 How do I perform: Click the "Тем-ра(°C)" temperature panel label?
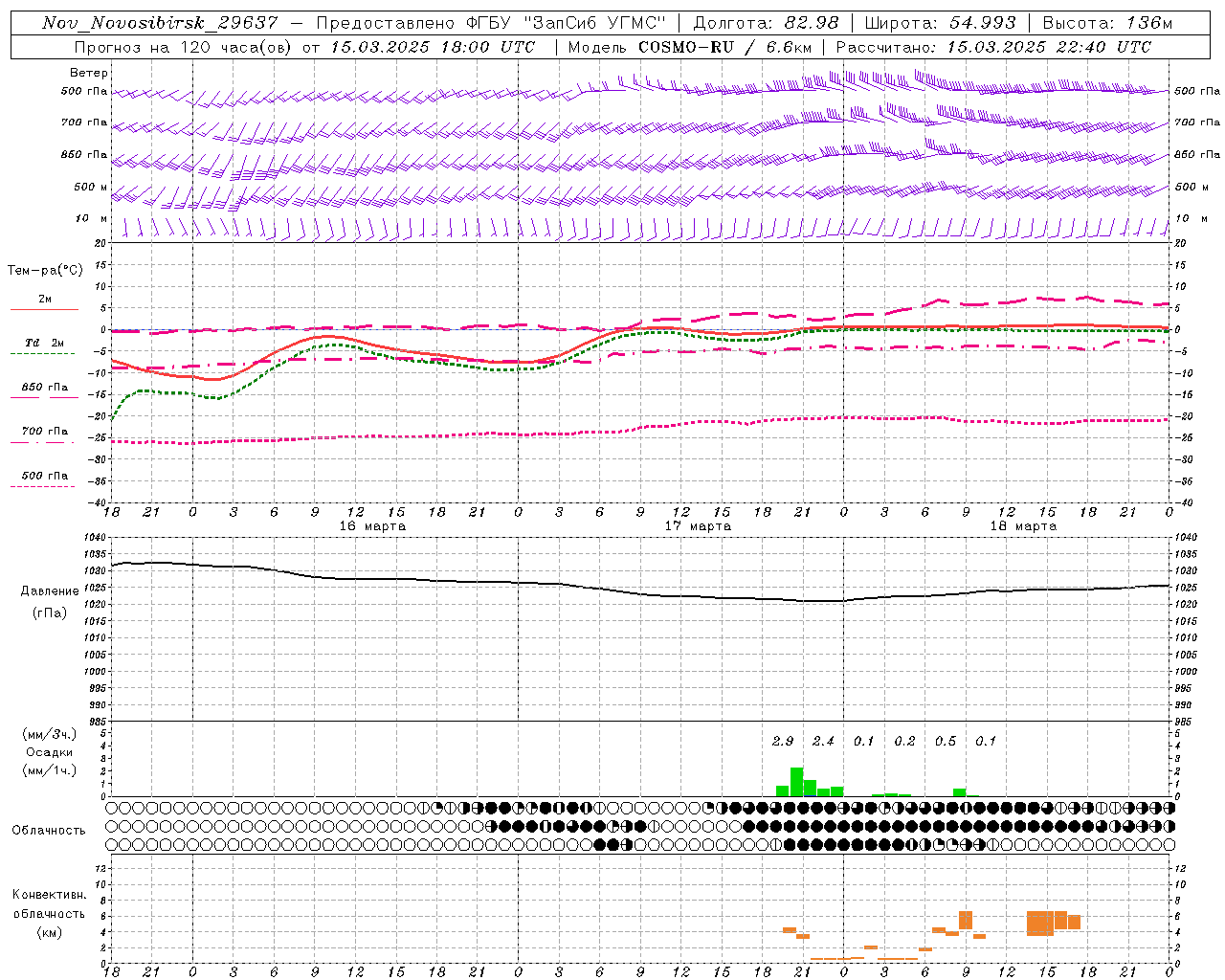coord(45,271)
